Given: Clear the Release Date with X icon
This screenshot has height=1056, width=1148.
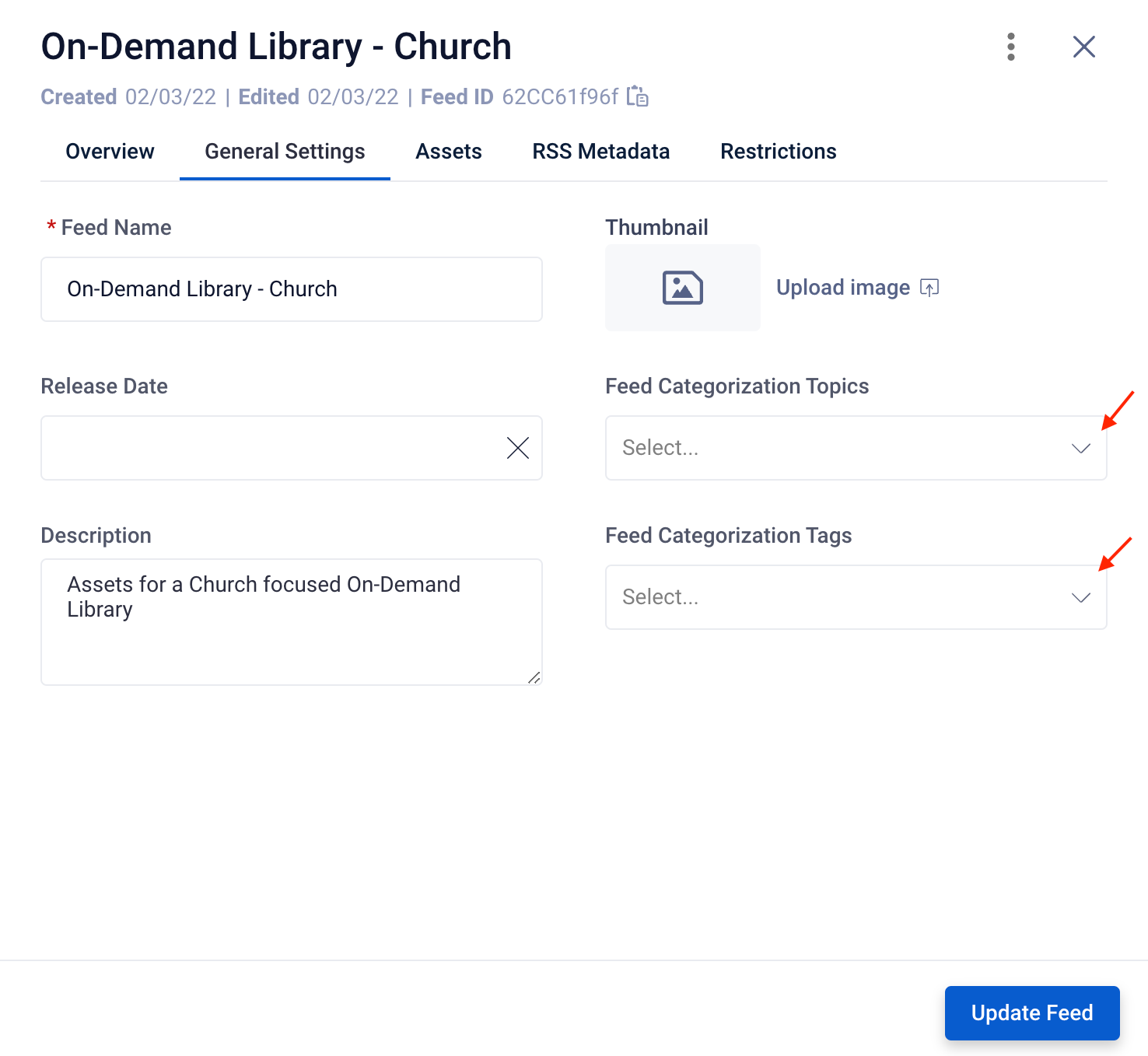Looking at the screenshot, I should click(x=517, y=448).
